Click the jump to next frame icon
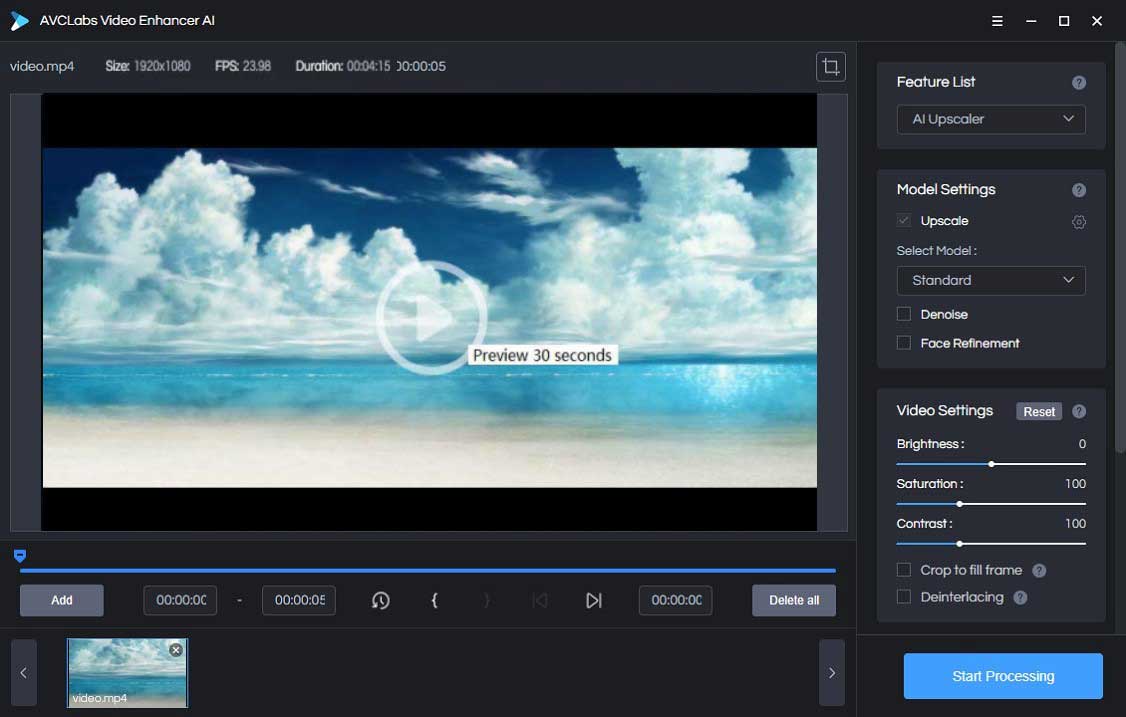The height and width of the screenshot is (717, 1126). tap(593, 600)
